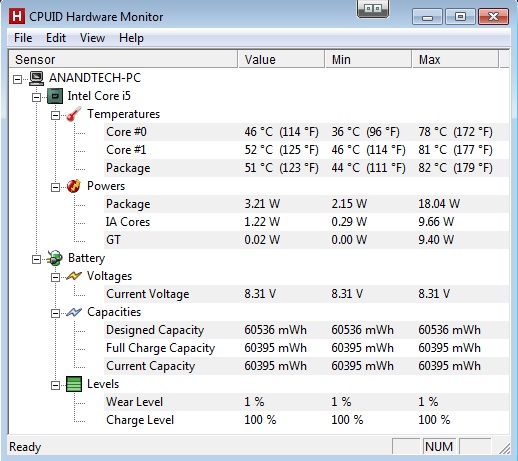Open the View menu

pyautogui.click(x=92, y=38)
